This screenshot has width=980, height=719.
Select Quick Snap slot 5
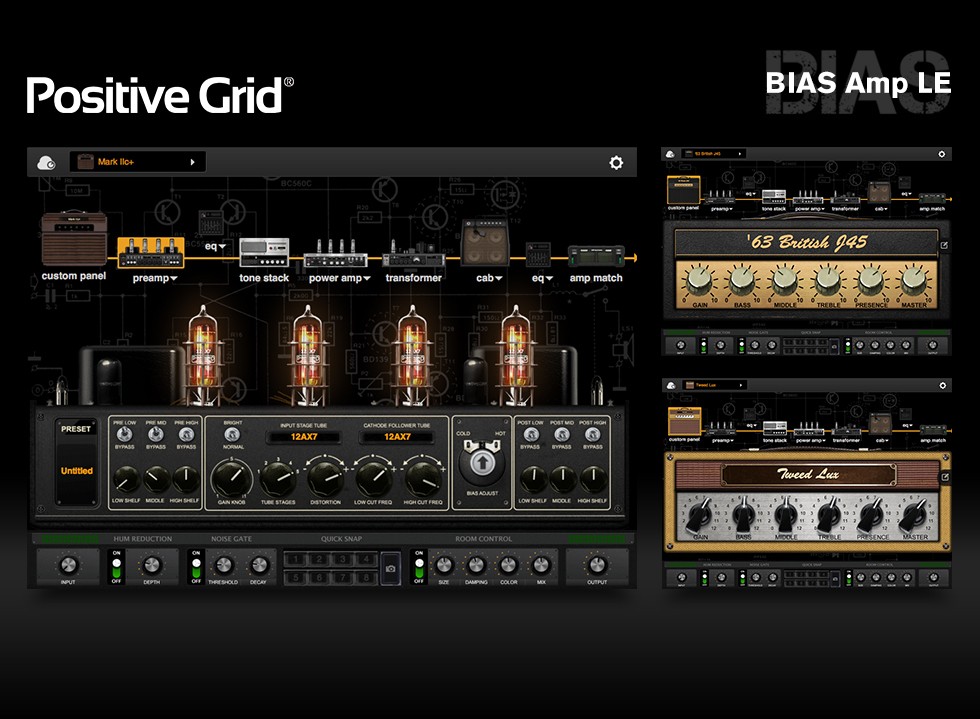click(x=295, y=576)
